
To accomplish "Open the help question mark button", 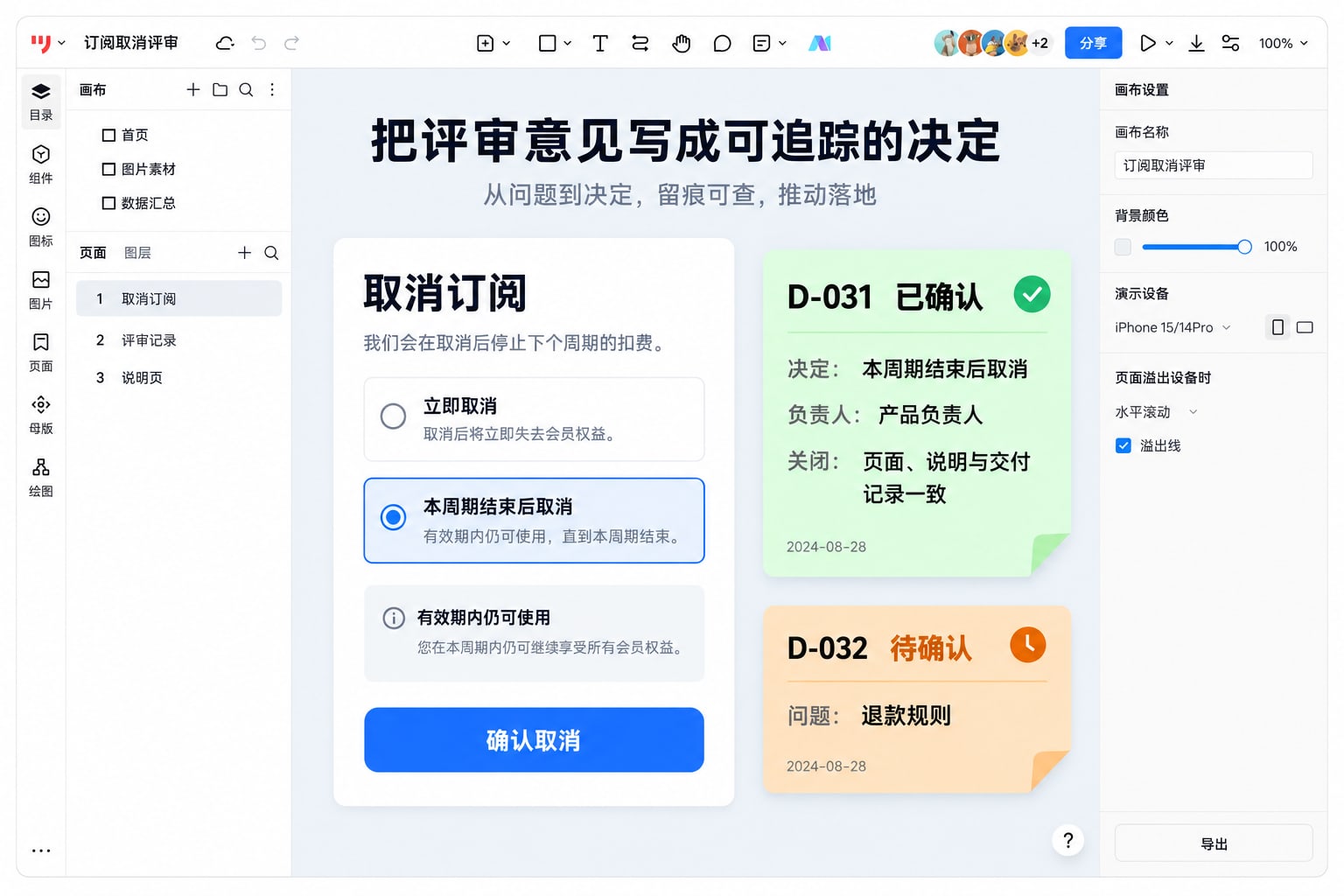I will (1067, 841).
